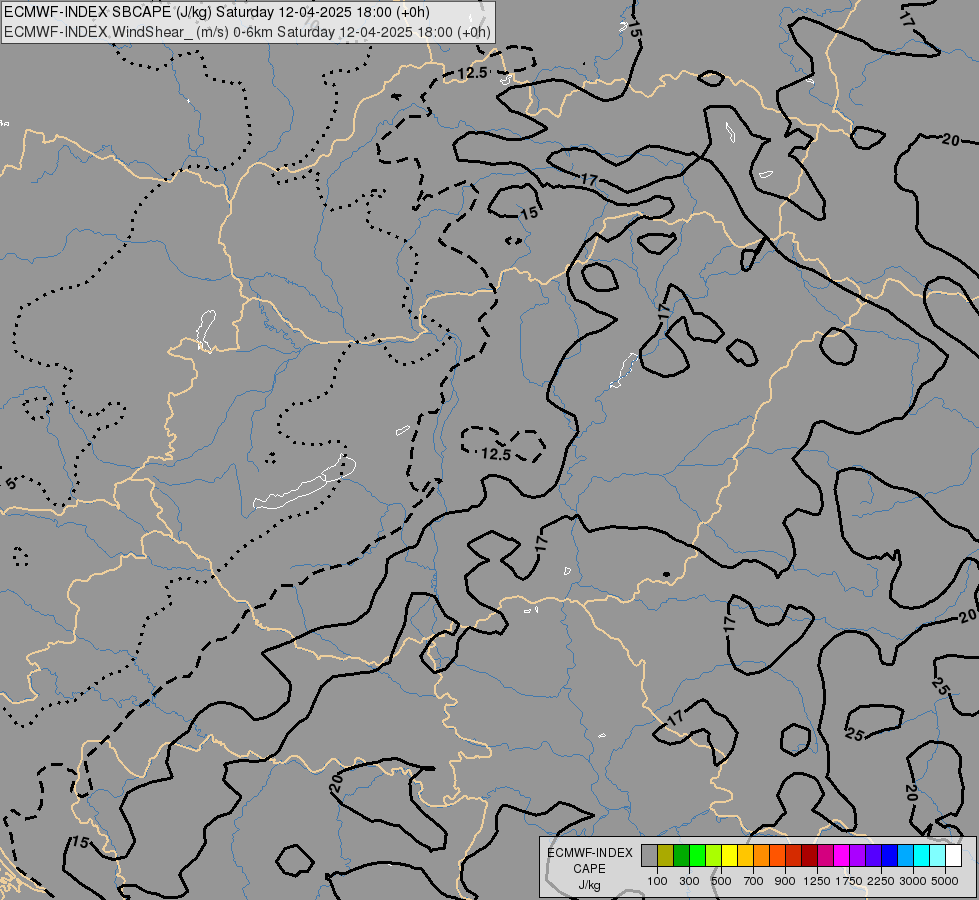The height and width of the screenshot is (900, 979).
Task: Click the 1750 legend tick label
Action: (x=849, y=881)
